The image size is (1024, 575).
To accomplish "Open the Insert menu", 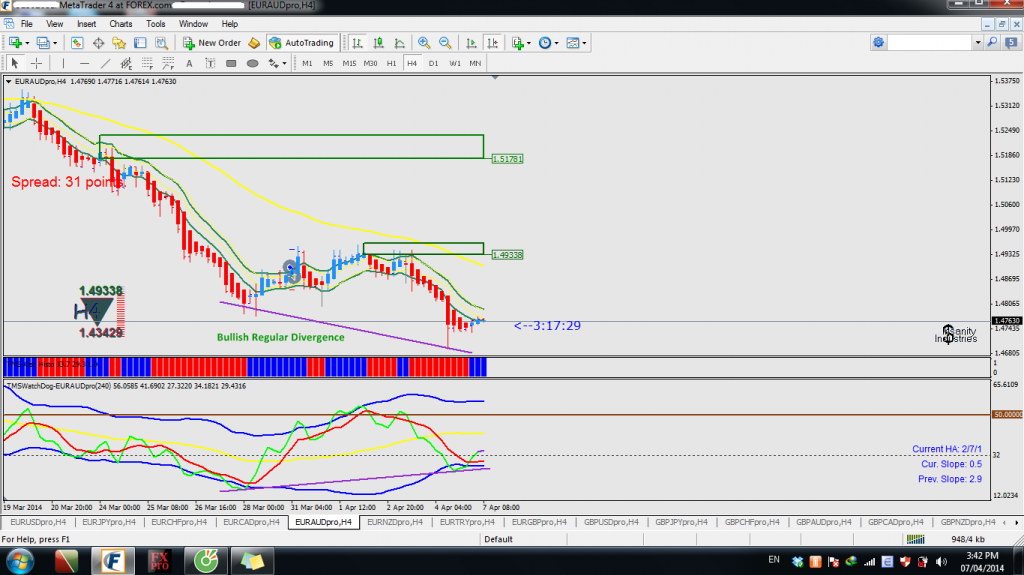I will click(86, 24).
